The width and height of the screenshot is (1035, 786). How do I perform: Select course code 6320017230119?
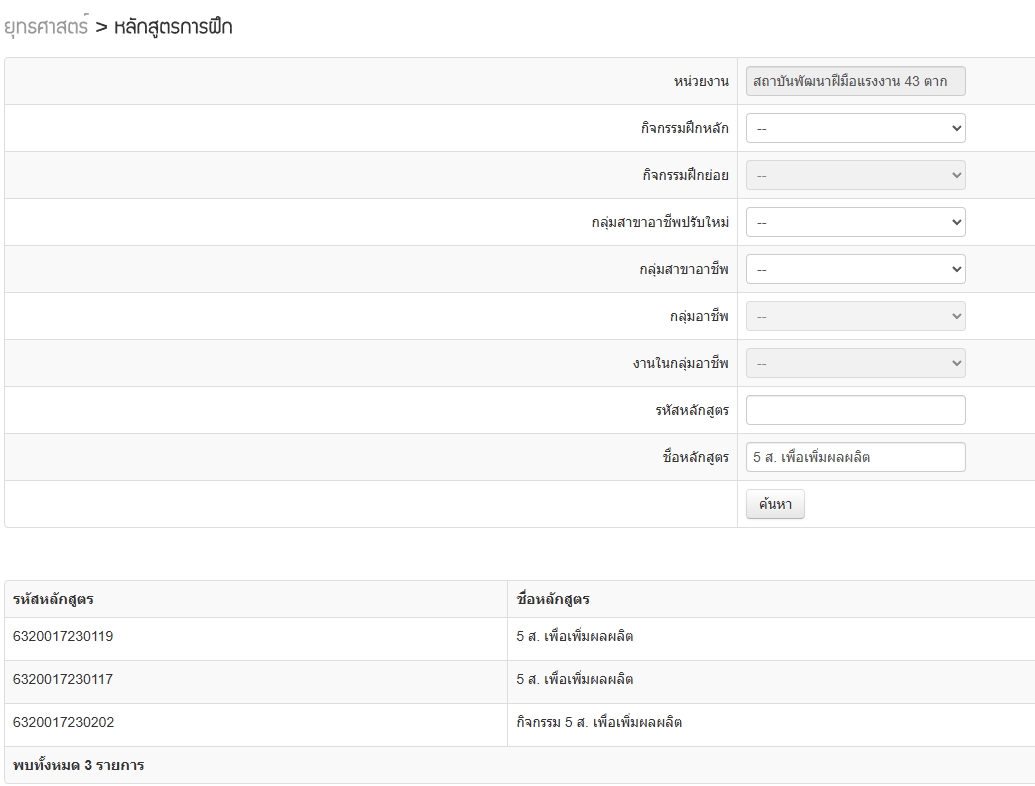pyautogui.click(x=63, y=636)
